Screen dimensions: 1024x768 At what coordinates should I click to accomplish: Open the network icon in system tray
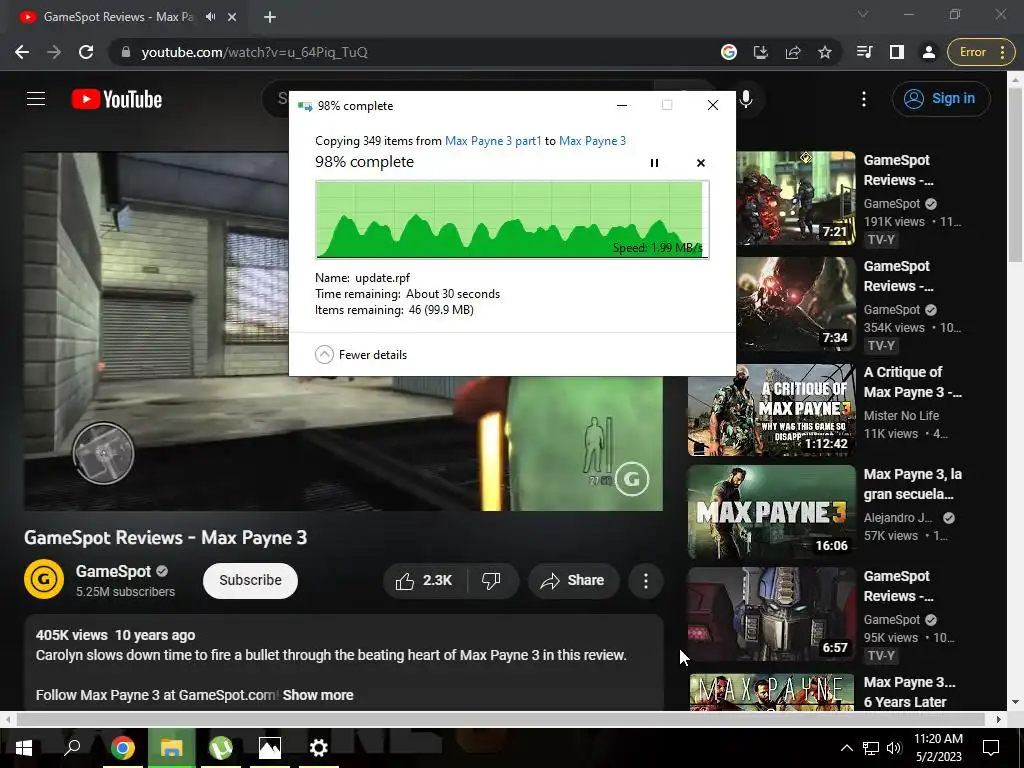tap(871, 748)
